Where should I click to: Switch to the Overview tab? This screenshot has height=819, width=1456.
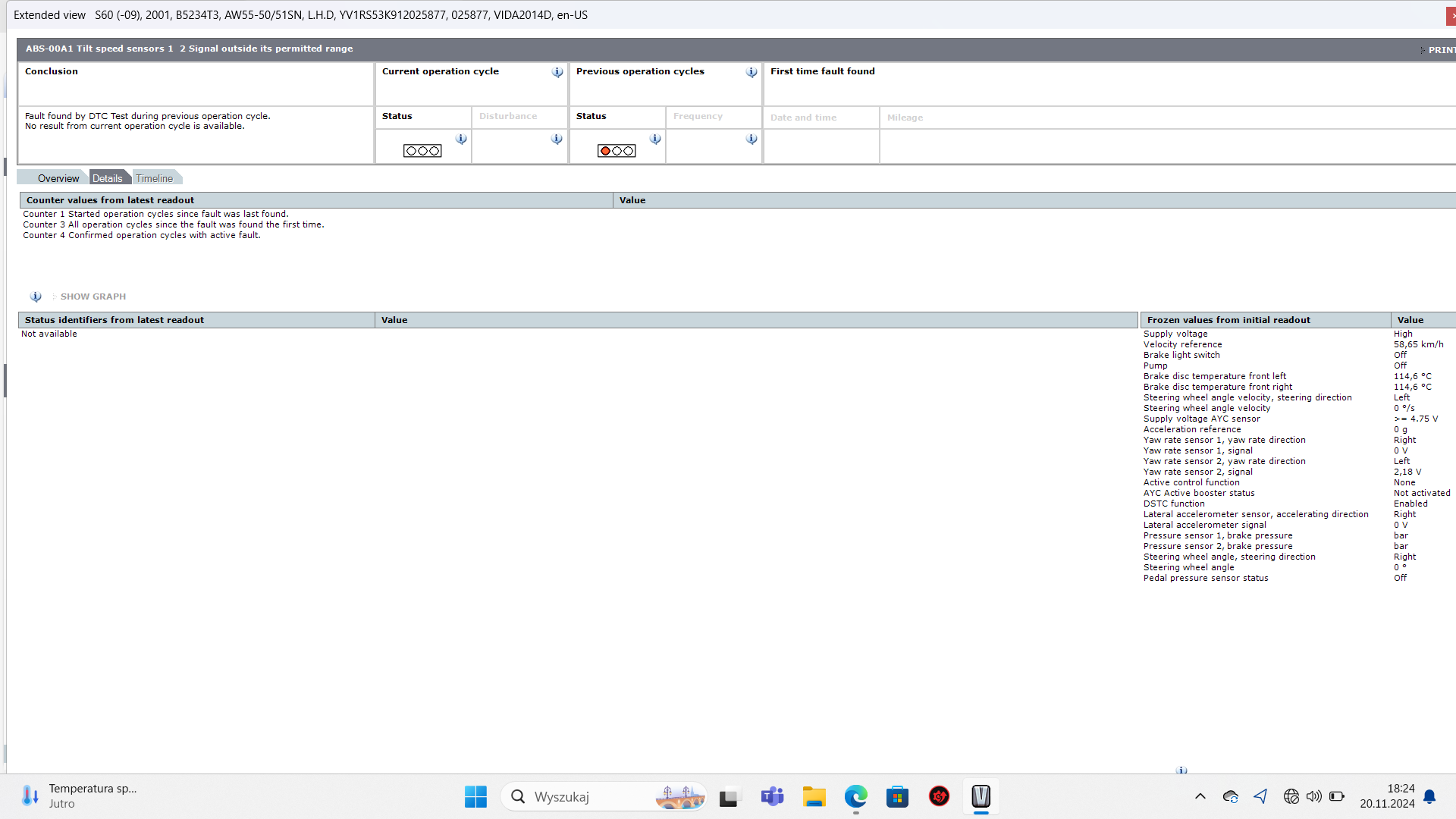point(58,178)
